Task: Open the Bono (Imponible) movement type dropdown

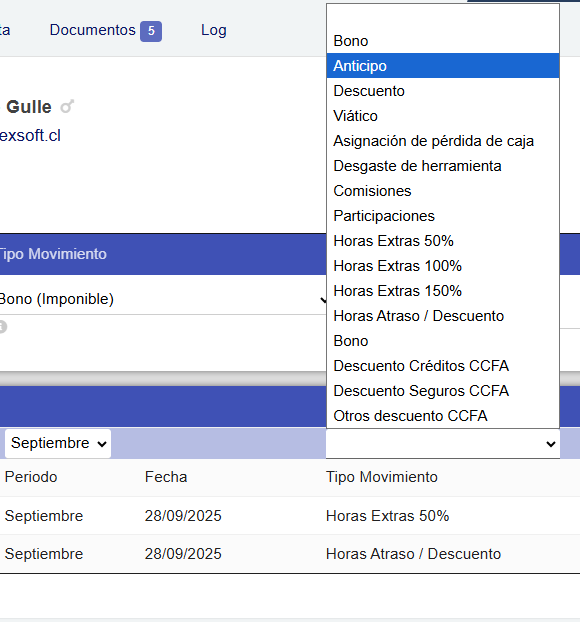Action: pos(163,299)
